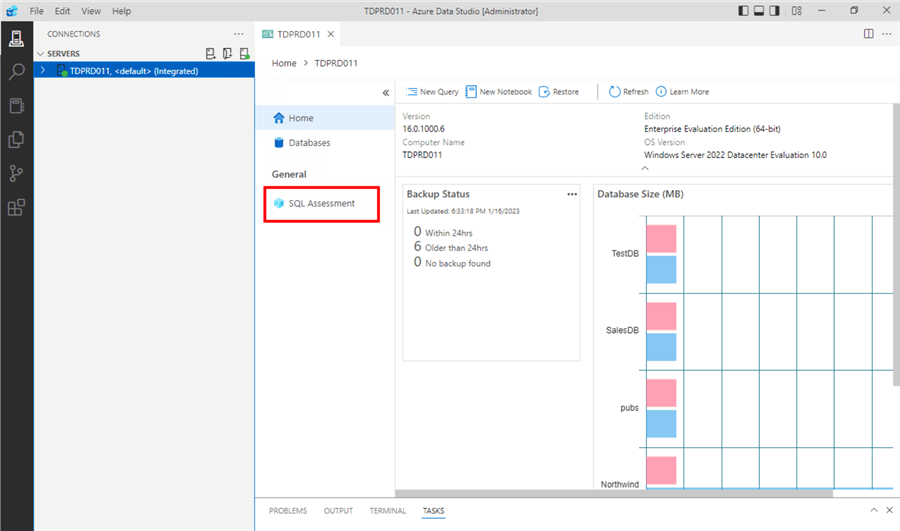Open the File menu

(x=37, y=11)
